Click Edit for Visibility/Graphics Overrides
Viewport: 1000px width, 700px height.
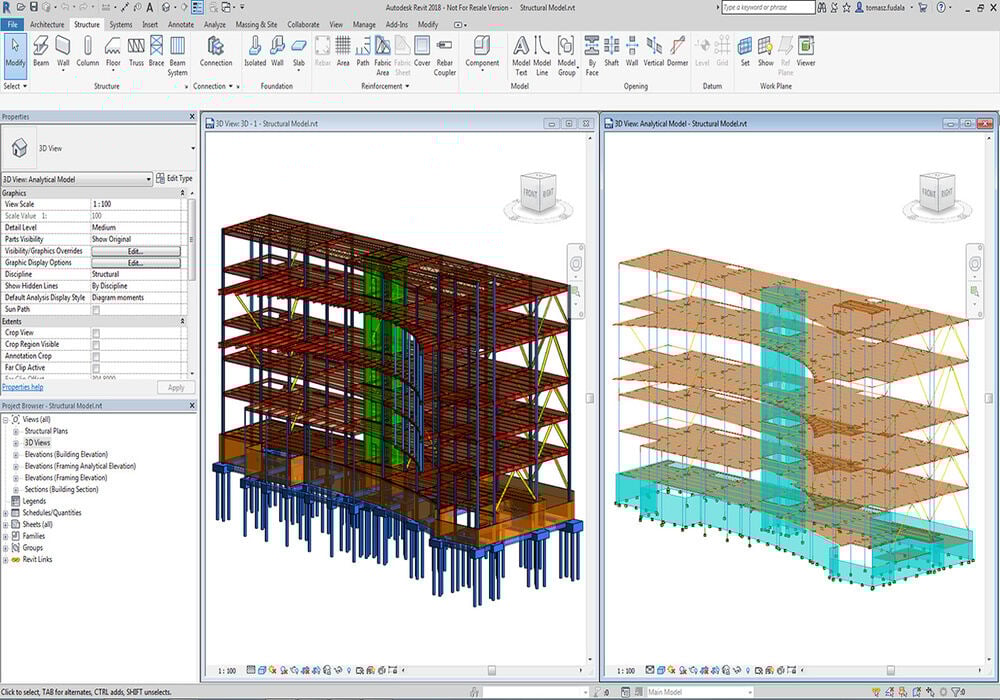[136, 251]
